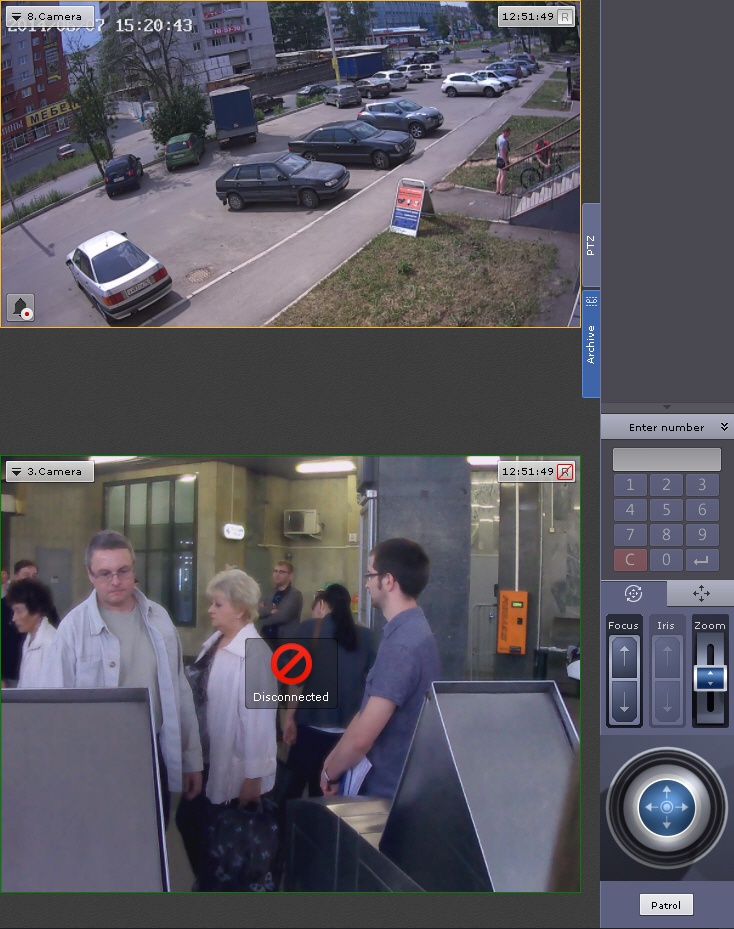Image resolution: width=734 pixels, height=929 pixels.
Task: Collapse the Enter number panel
Action: (x=724, y=427)
